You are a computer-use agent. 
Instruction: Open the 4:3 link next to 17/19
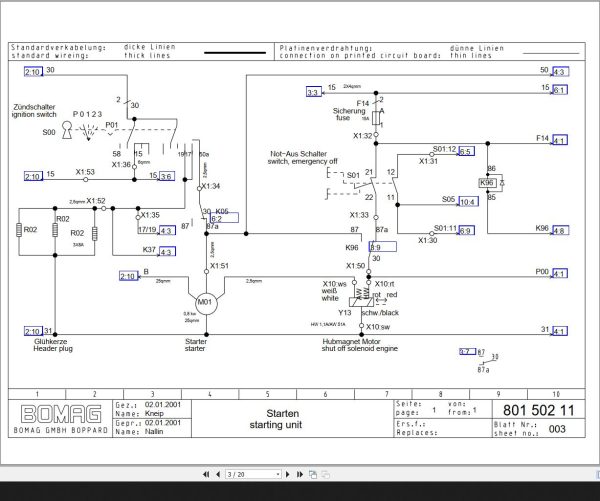167,230
